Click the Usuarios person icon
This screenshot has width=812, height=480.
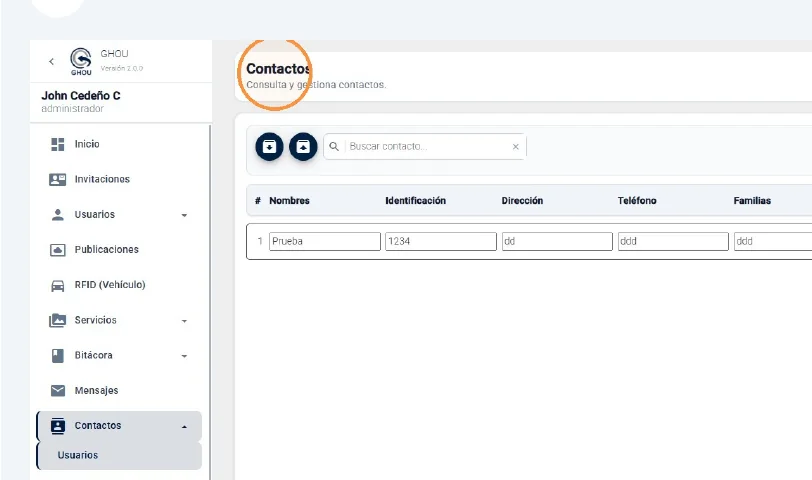(57, 214)
